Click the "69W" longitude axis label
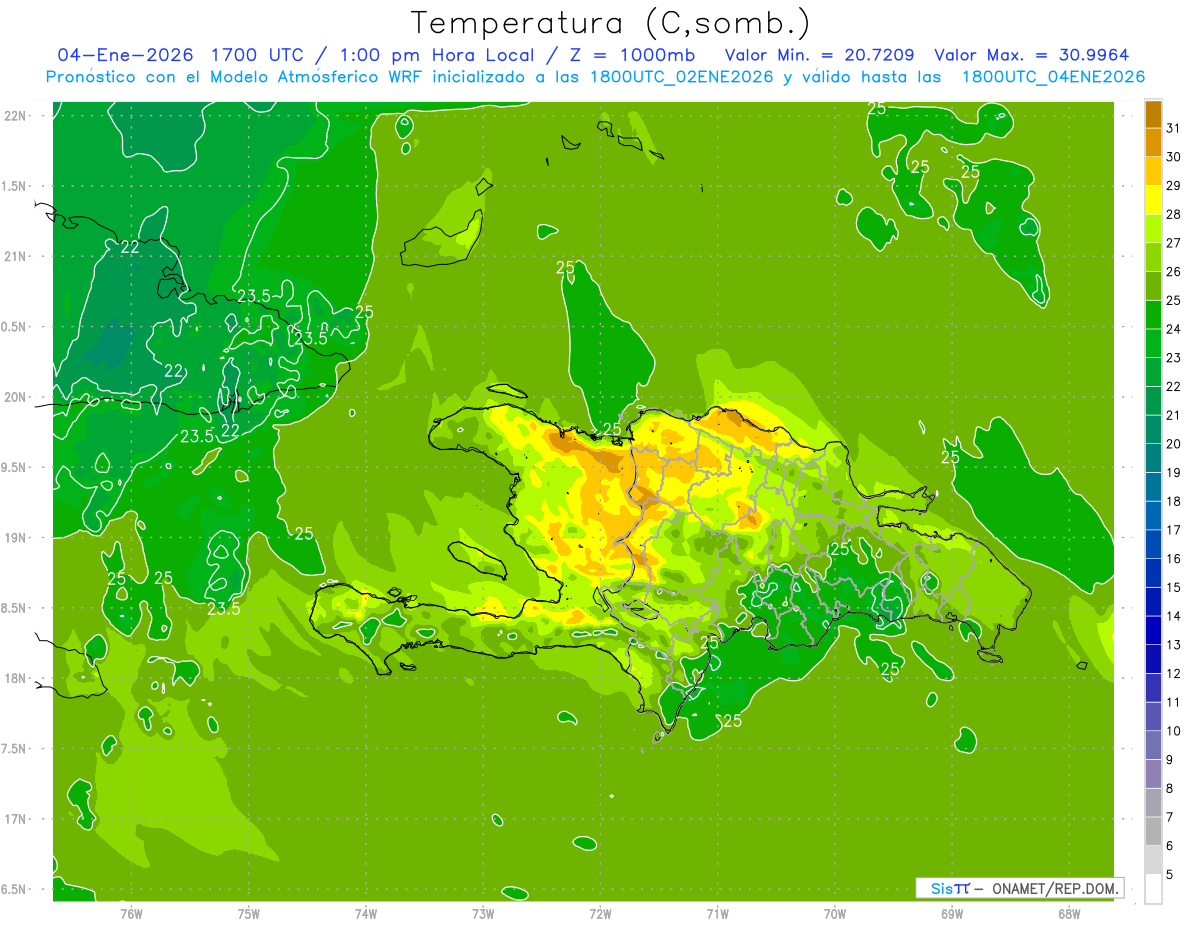1200x927 pixels. pyautogui.click(x=952, y=914)
